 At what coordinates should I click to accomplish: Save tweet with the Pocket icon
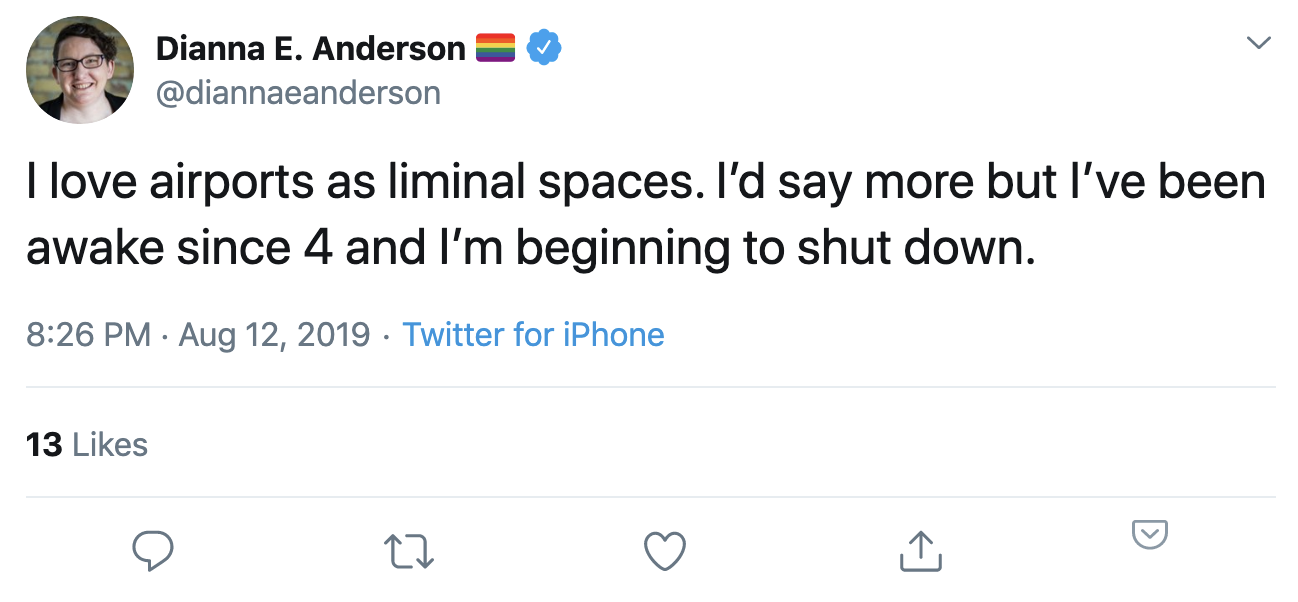[x=1150, y=534]
